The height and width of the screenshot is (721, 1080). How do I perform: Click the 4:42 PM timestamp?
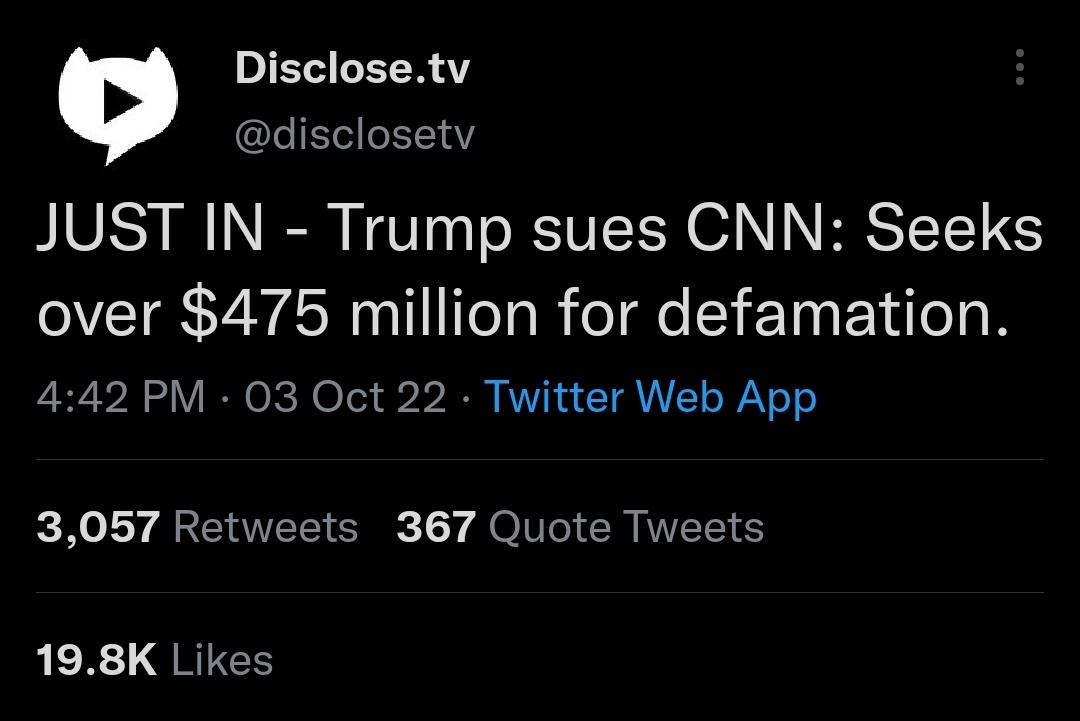(120, 398)
